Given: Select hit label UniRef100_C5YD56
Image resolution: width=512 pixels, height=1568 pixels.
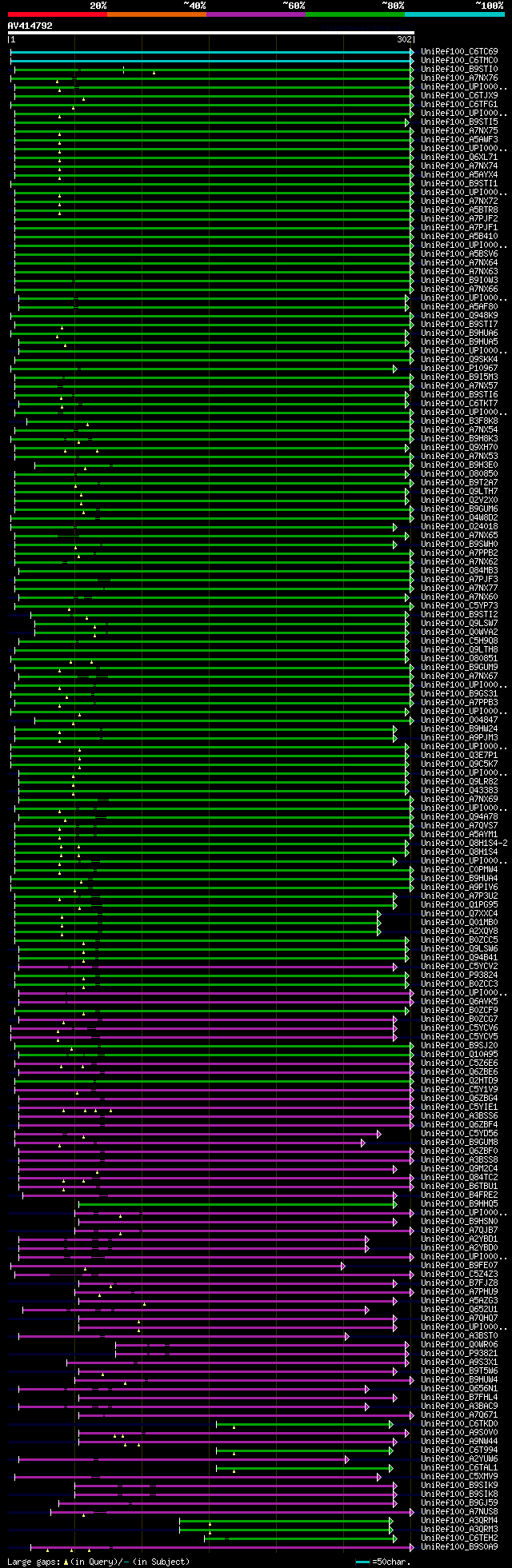Looking at the screenshot, I should click(x=459, y=1134).
